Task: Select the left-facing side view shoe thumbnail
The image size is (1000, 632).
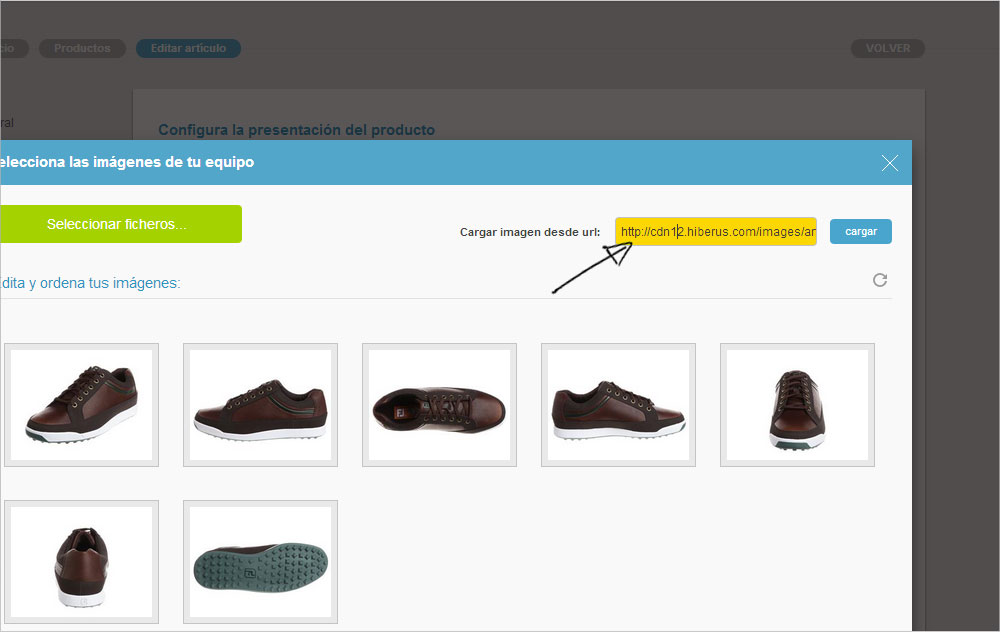Action: [x=260, y=405]
